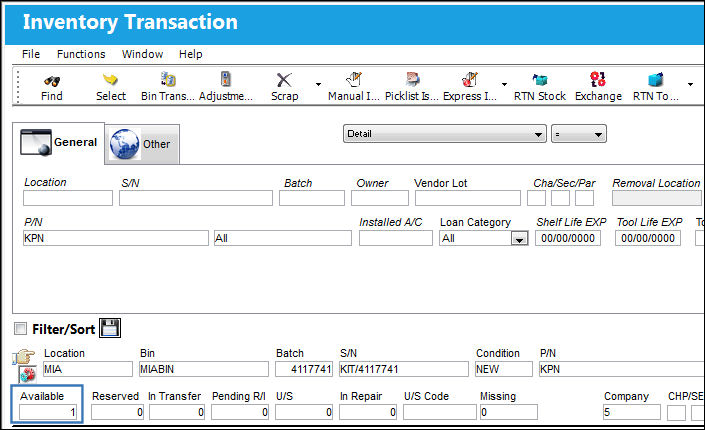
Task: Click the U/S quantity field
Action: pos(304,412)
